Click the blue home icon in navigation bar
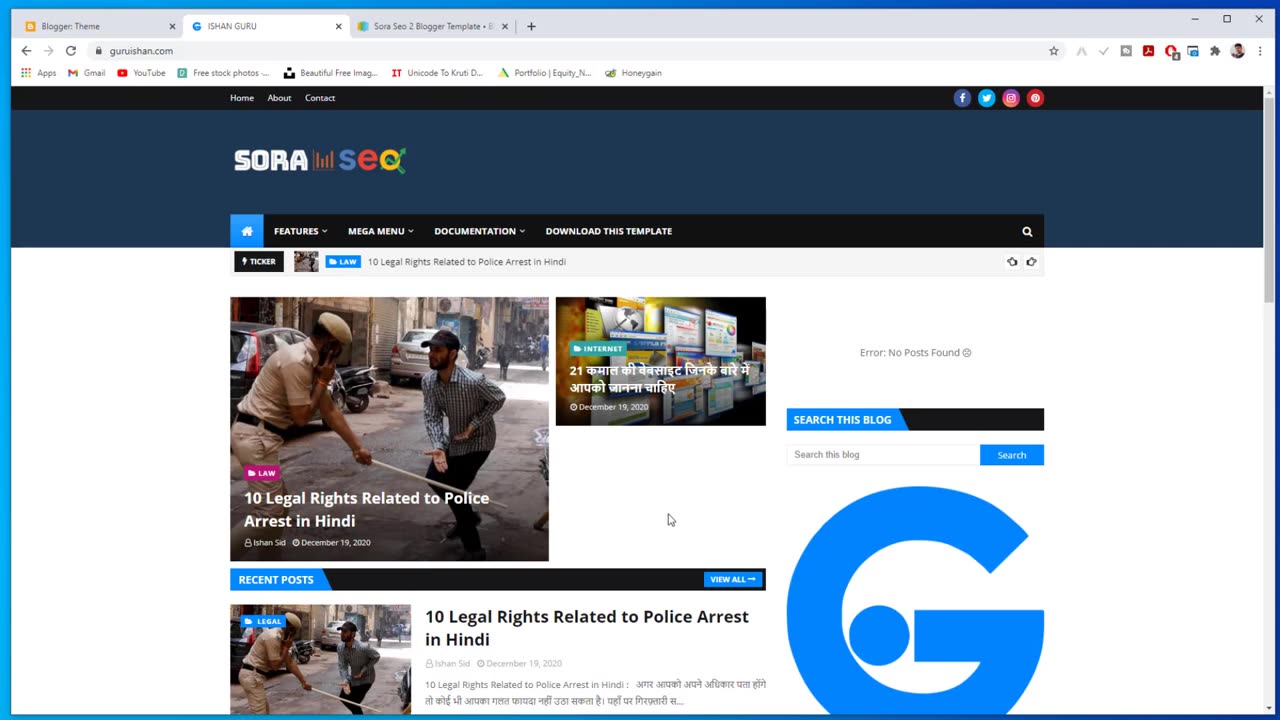The height and width of the screenshot is (720, 1280). pyautogui.click(x=247, y=231)
